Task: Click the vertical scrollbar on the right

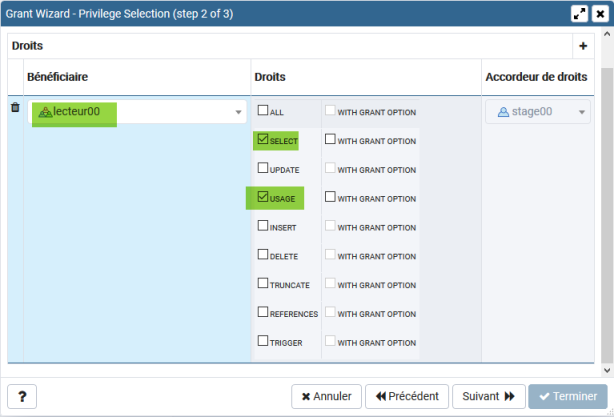Action: [606, 200]
